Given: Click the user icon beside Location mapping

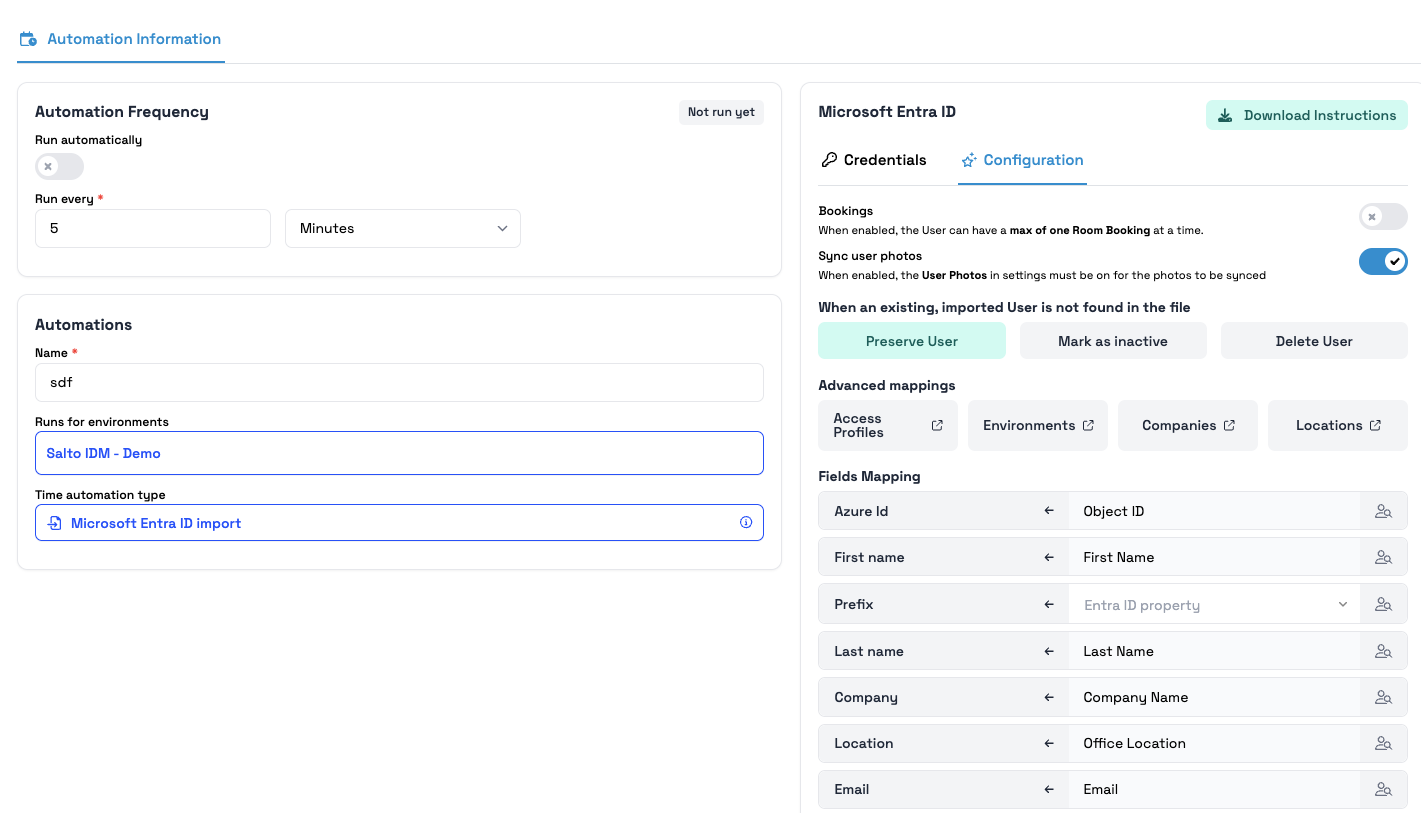Looking at the screenshot, I should (1383, 743).
